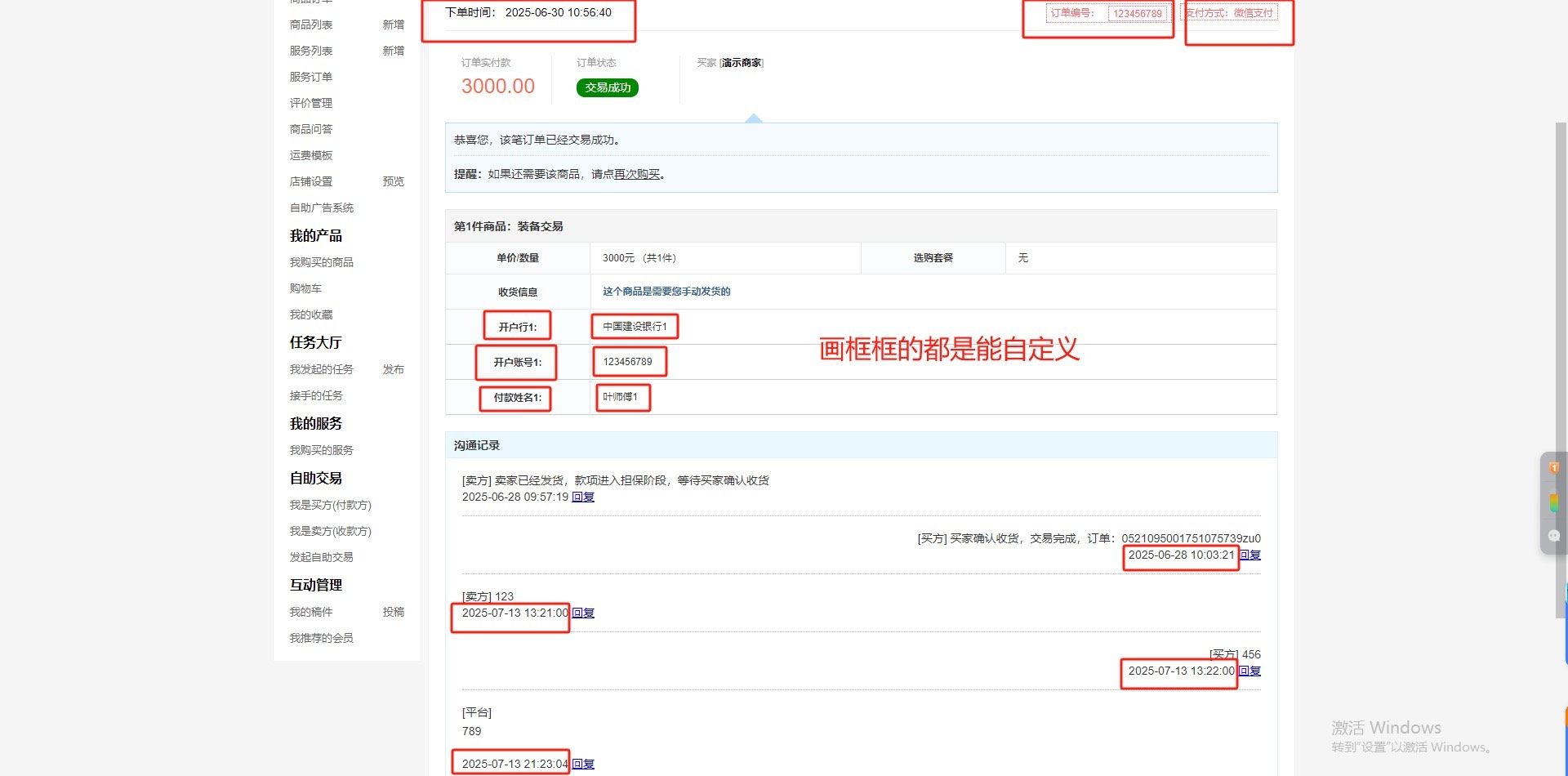This screenshot has width=1568, height=776.
Task: Click the green 交易成功 status badge
Action: click(x=608, y=87)
